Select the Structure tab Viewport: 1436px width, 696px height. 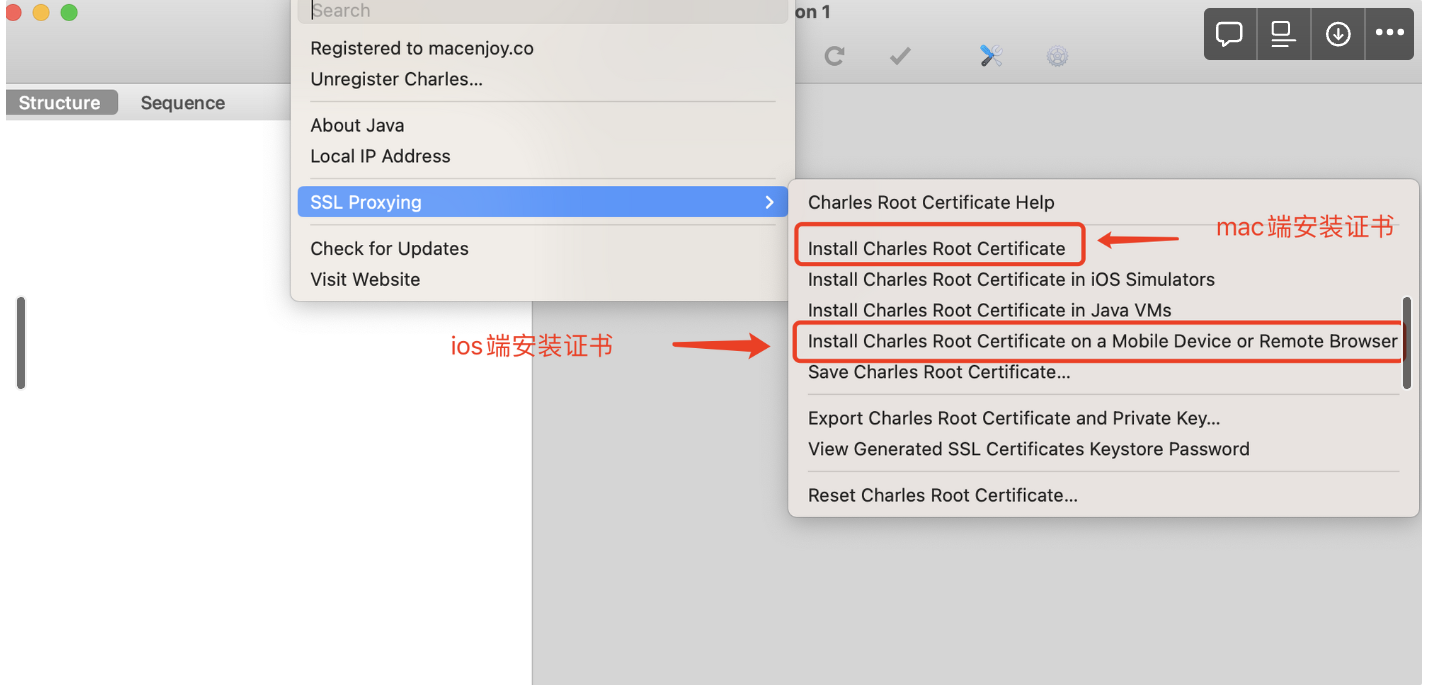60,102
